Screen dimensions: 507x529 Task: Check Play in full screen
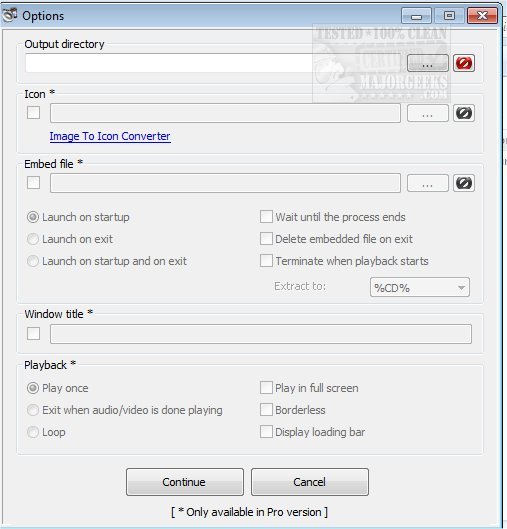pos(266,388)
